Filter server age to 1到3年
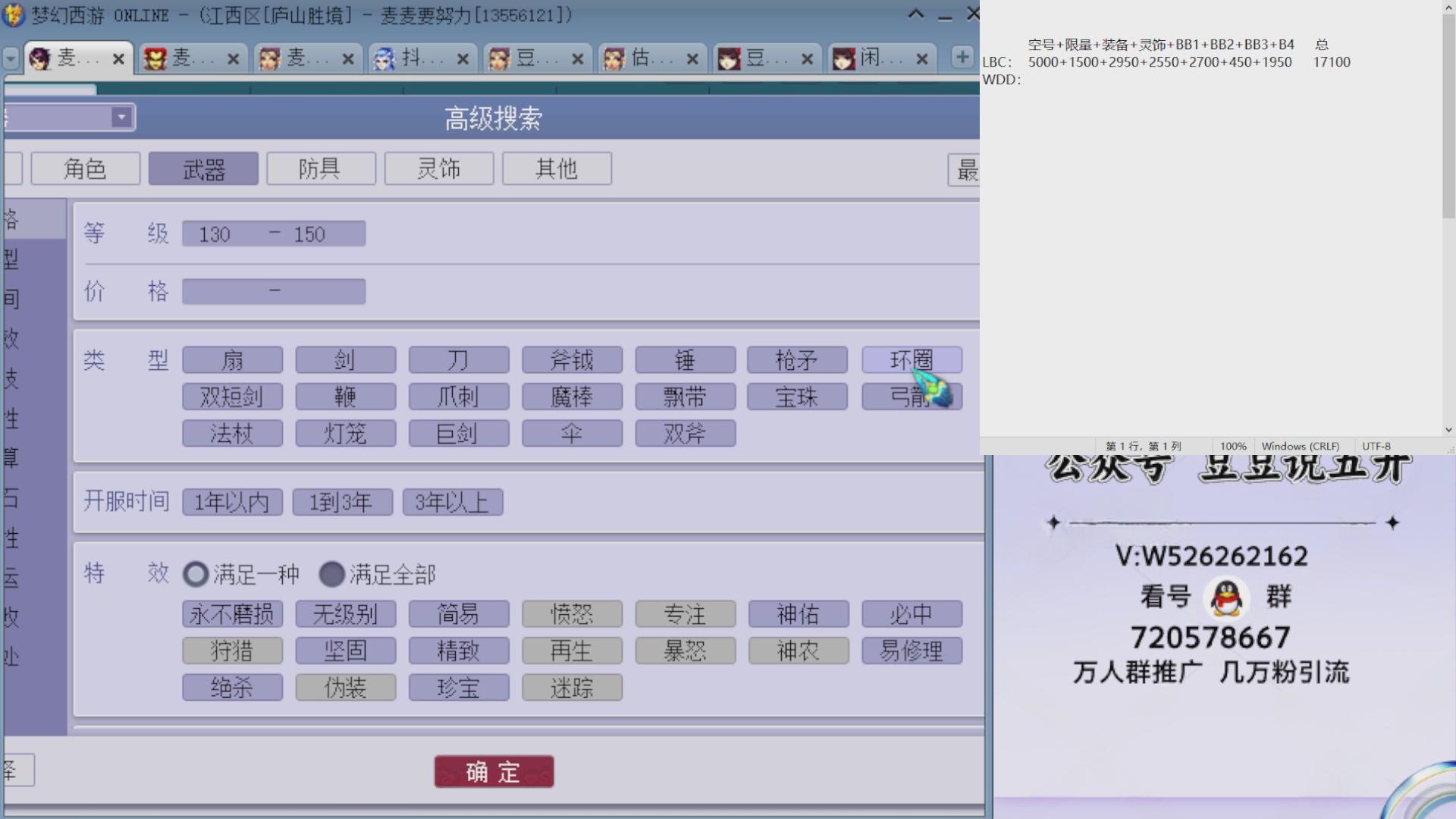 [x=342, y=502]
